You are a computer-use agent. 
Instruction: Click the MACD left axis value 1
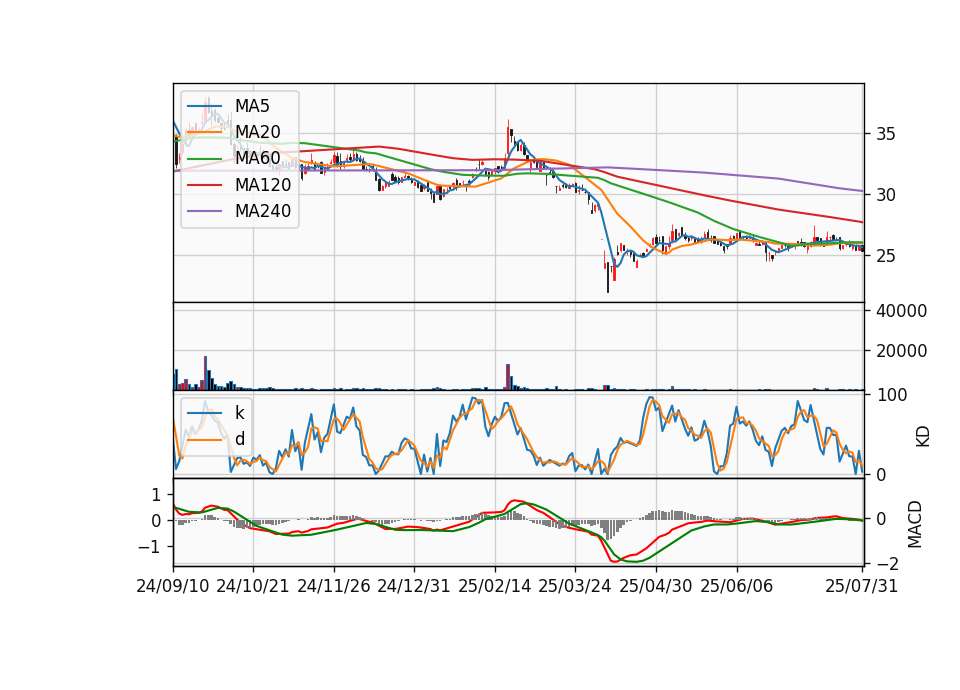[x=156, y=494]
